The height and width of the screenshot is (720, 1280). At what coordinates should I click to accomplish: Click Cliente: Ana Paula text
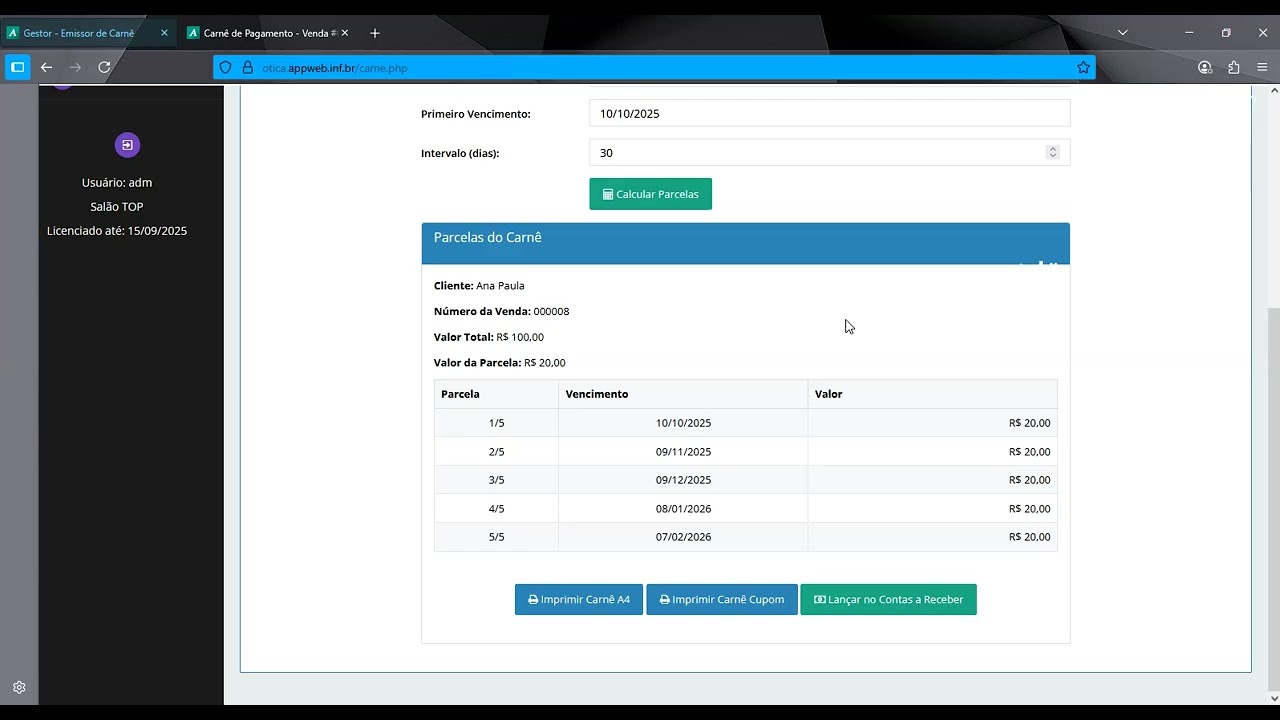point(479,286)
